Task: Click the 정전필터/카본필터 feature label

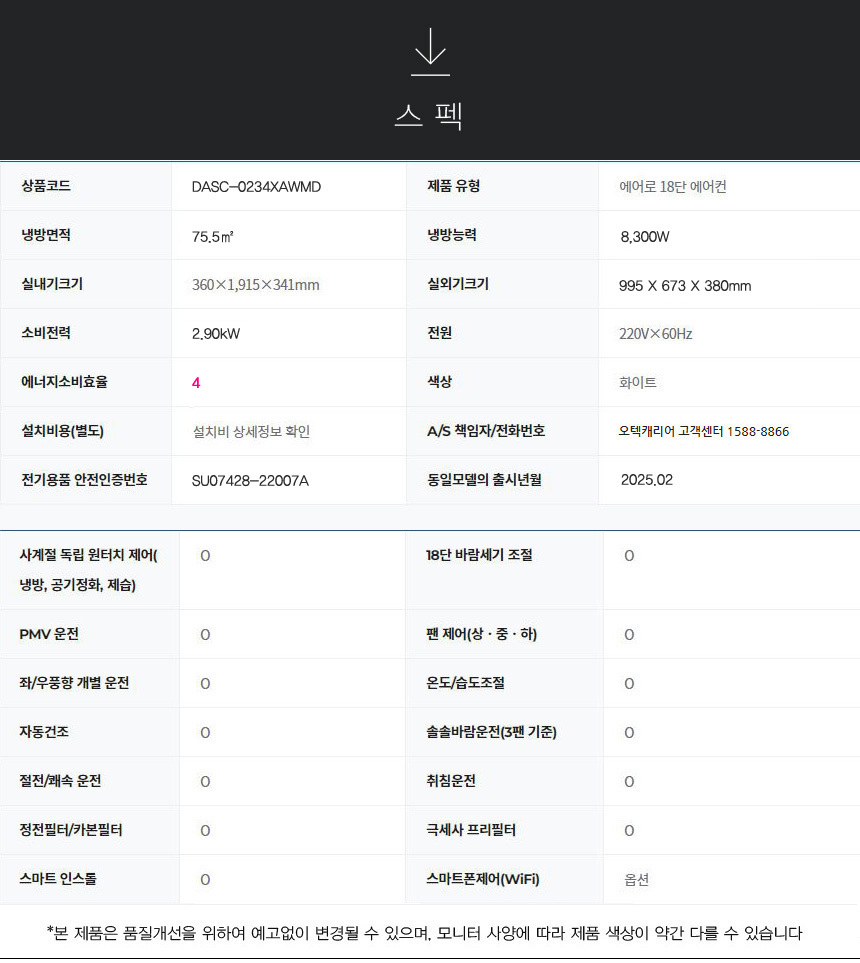Action: coord(71,830)
